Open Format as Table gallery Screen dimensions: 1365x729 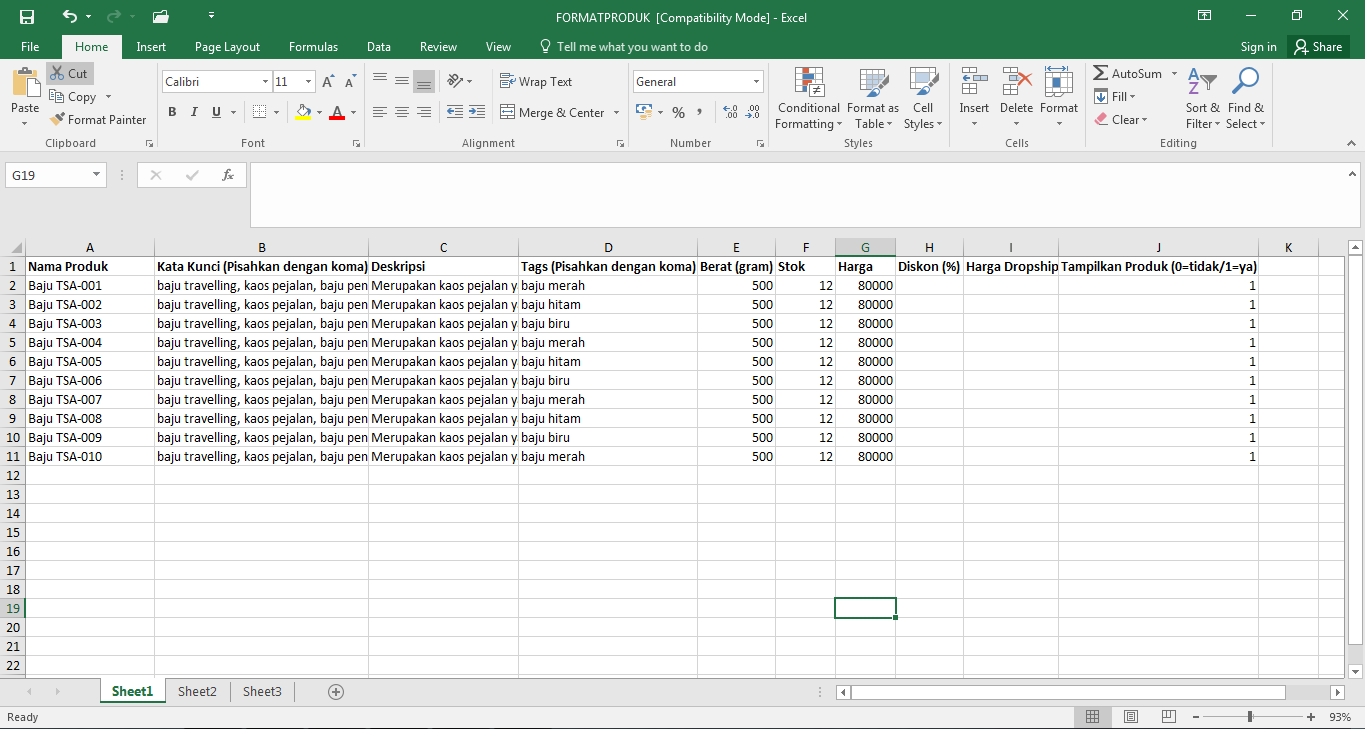(873, 98)
